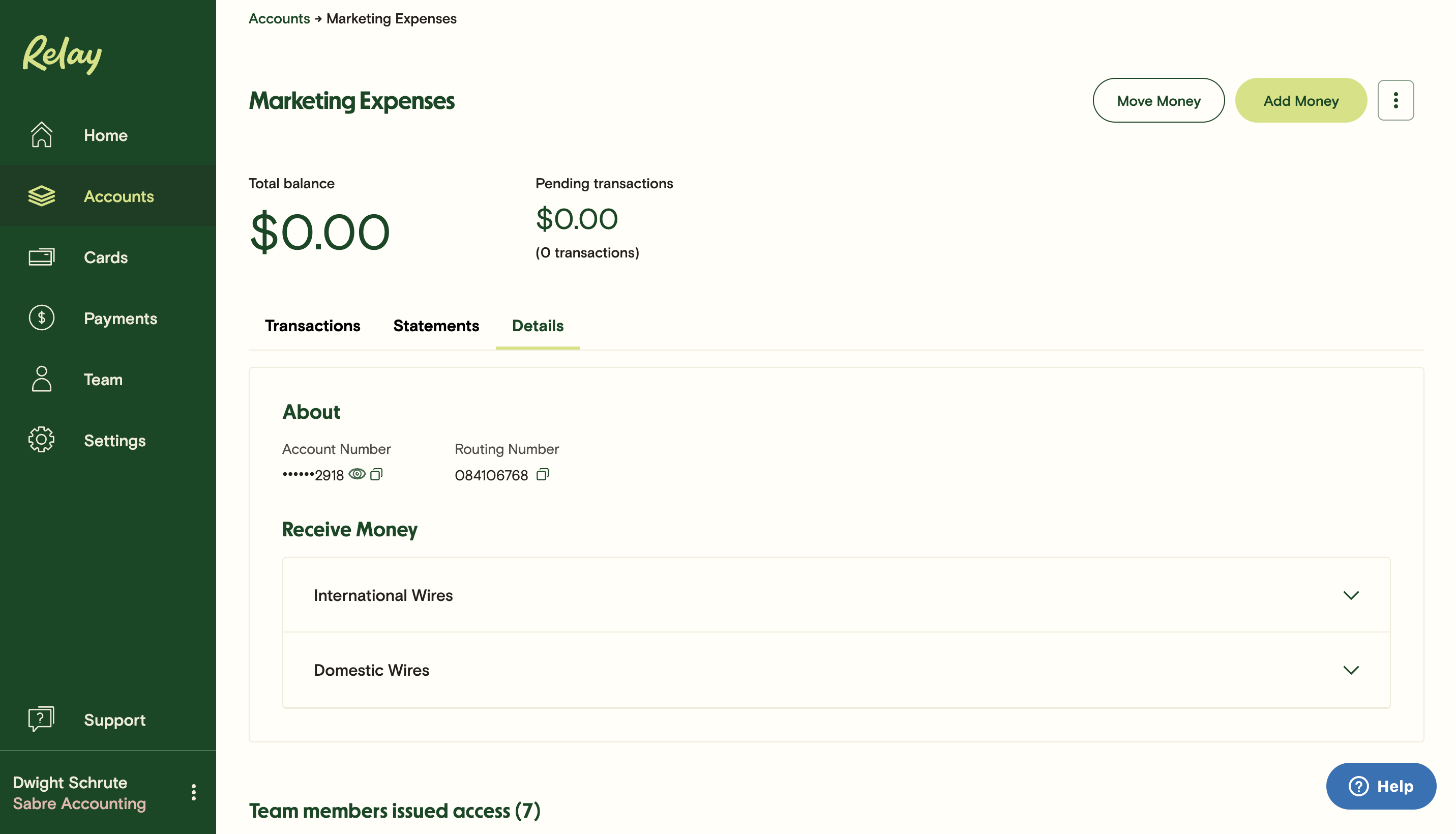Screen dimensions: 1456x834
Task: Open account options three-dot menu
Action: (1395, 100)
